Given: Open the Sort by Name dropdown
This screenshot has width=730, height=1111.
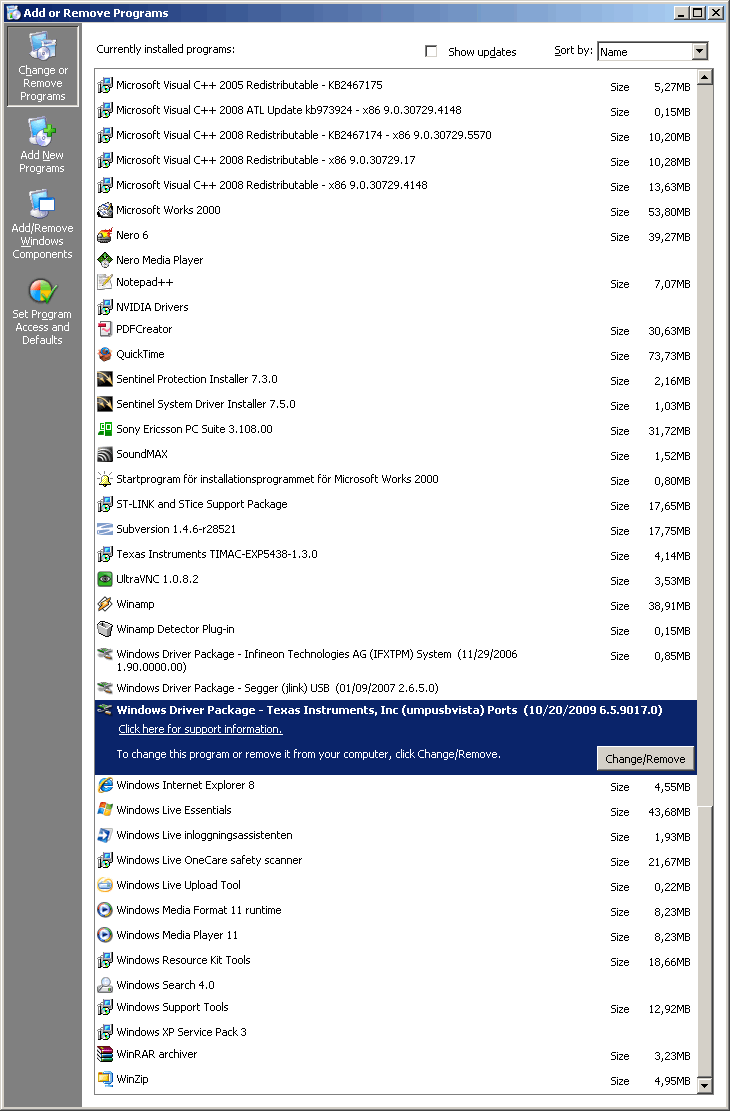Looking at the screenshot, I should 653,51.
